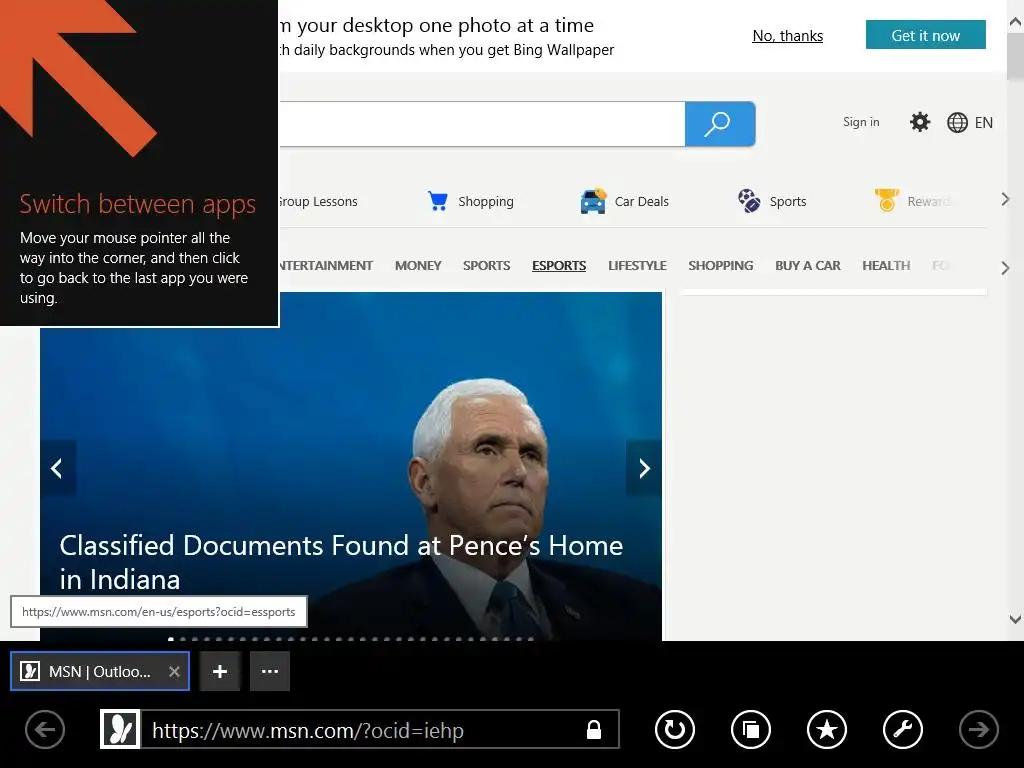Viewport: 1024px width, 768px height.
Task: Open the BUY A CAR category
Action: click(x=808, y=266)
